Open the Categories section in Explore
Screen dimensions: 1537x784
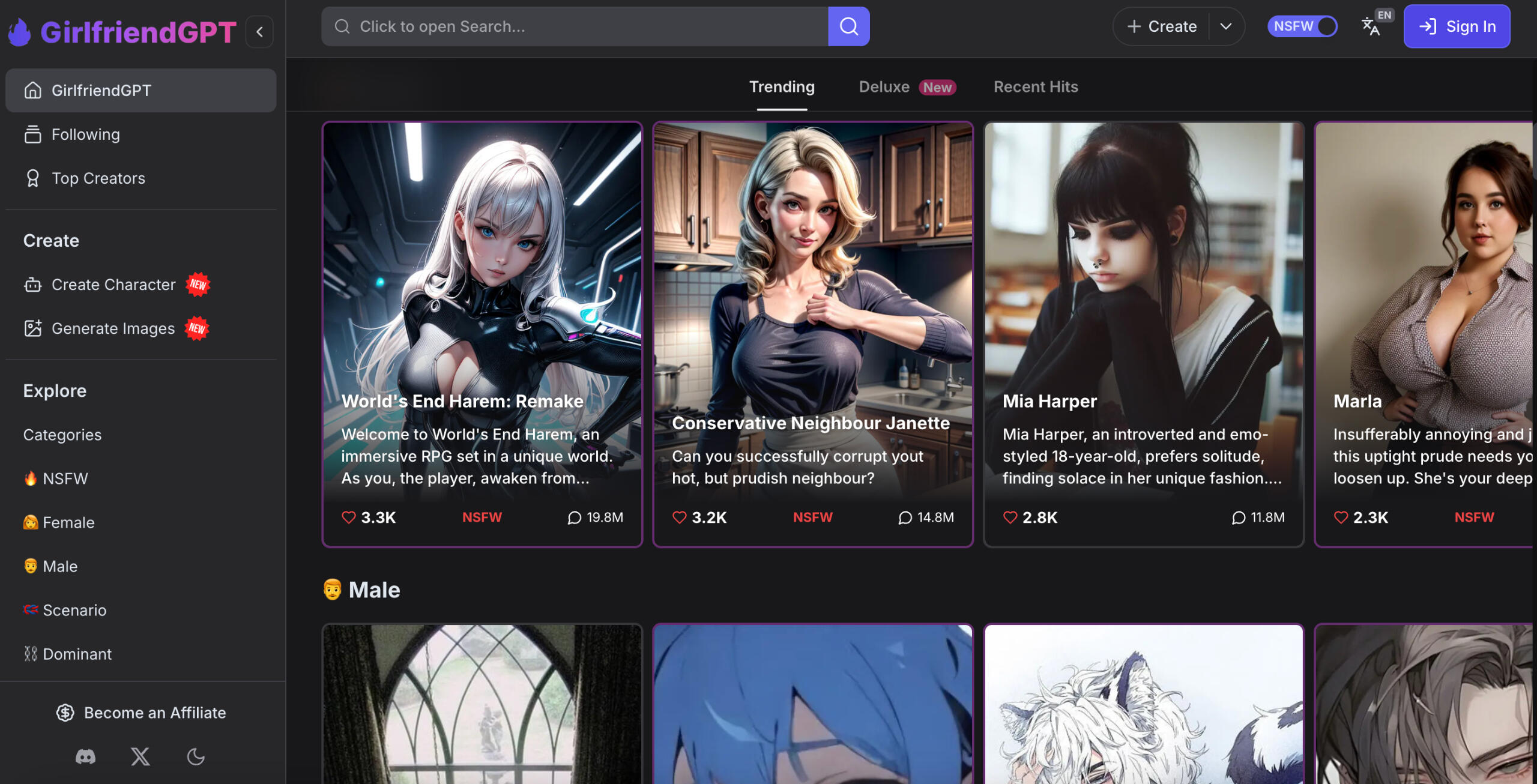(x=62, y=435)
